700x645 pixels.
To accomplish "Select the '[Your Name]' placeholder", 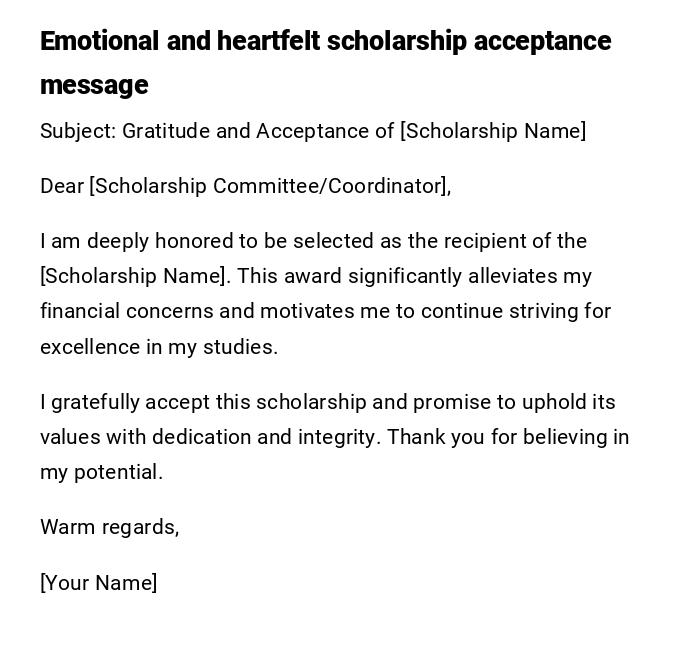I will tap(98, 583).
